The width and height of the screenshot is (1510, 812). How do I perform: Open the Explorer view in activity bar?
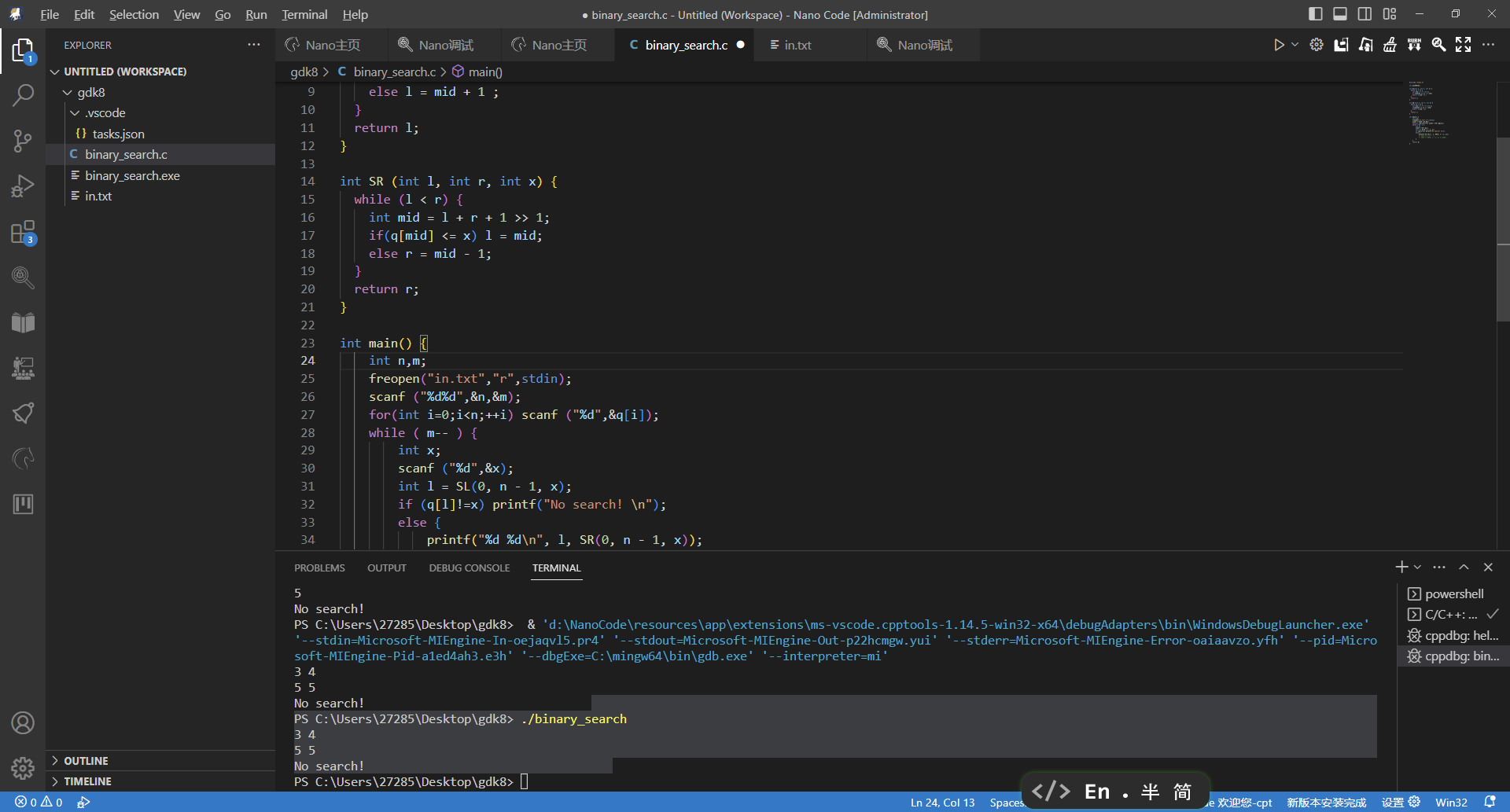click(x=23, y=50)
